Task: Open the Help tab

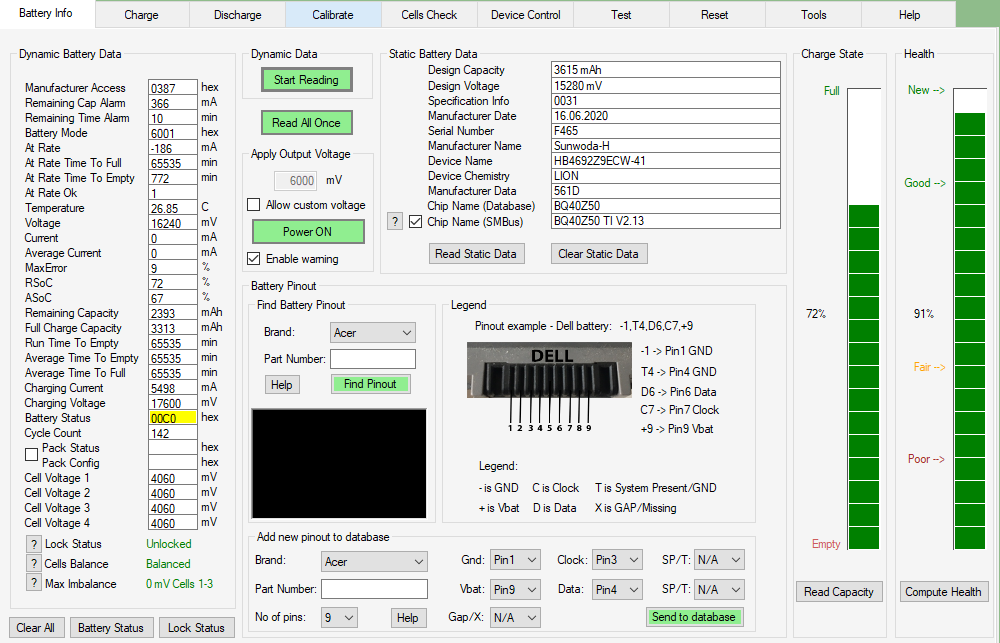Action: pyautogui.click(x=909, y=15)
